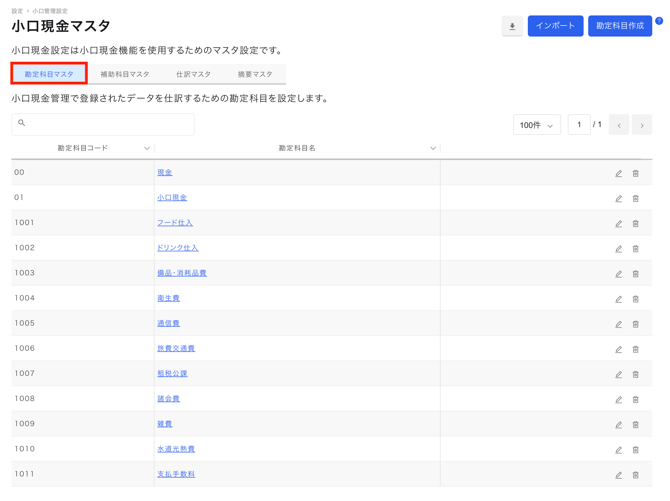Open the 雑費 account link

click(165, 424)
